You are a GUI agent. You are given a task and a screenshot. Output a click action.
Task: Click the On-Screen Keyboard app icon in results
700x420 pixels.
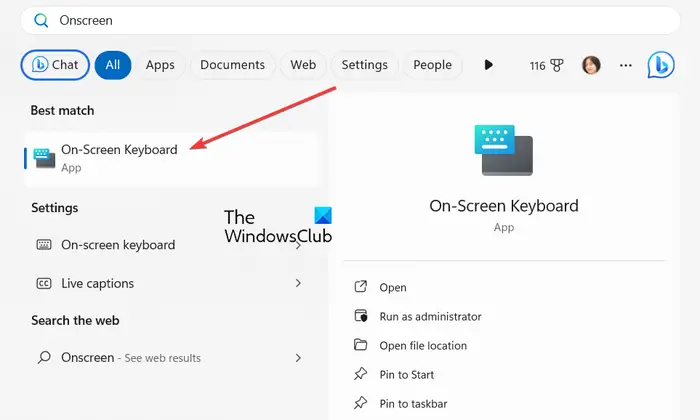click(x=44, y=158)
